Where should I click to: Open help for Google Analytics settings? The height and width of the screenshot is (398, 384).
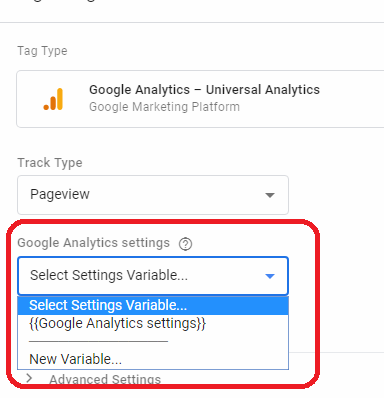point(185,244)
